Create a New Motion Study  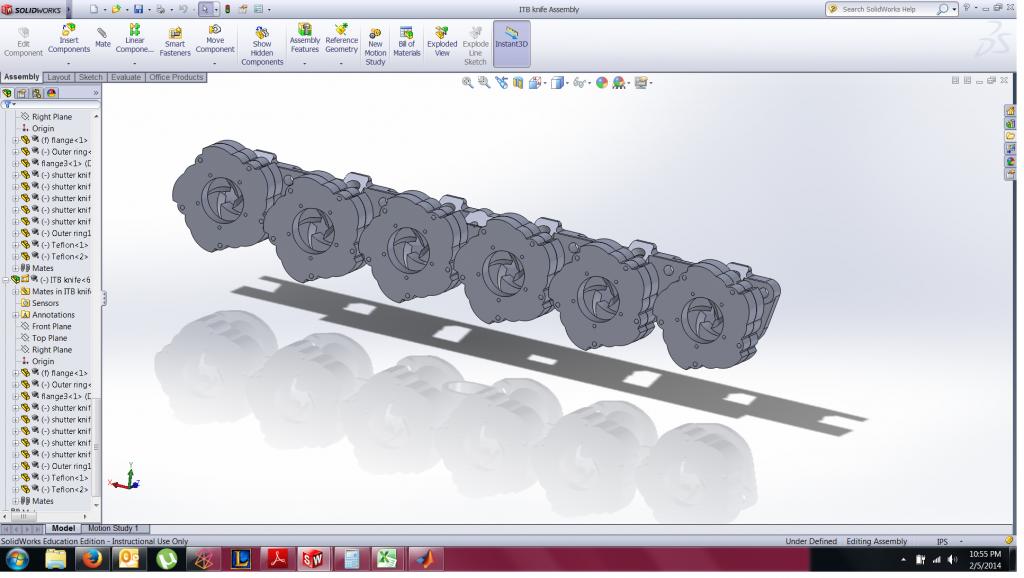(x=375, y=46)
